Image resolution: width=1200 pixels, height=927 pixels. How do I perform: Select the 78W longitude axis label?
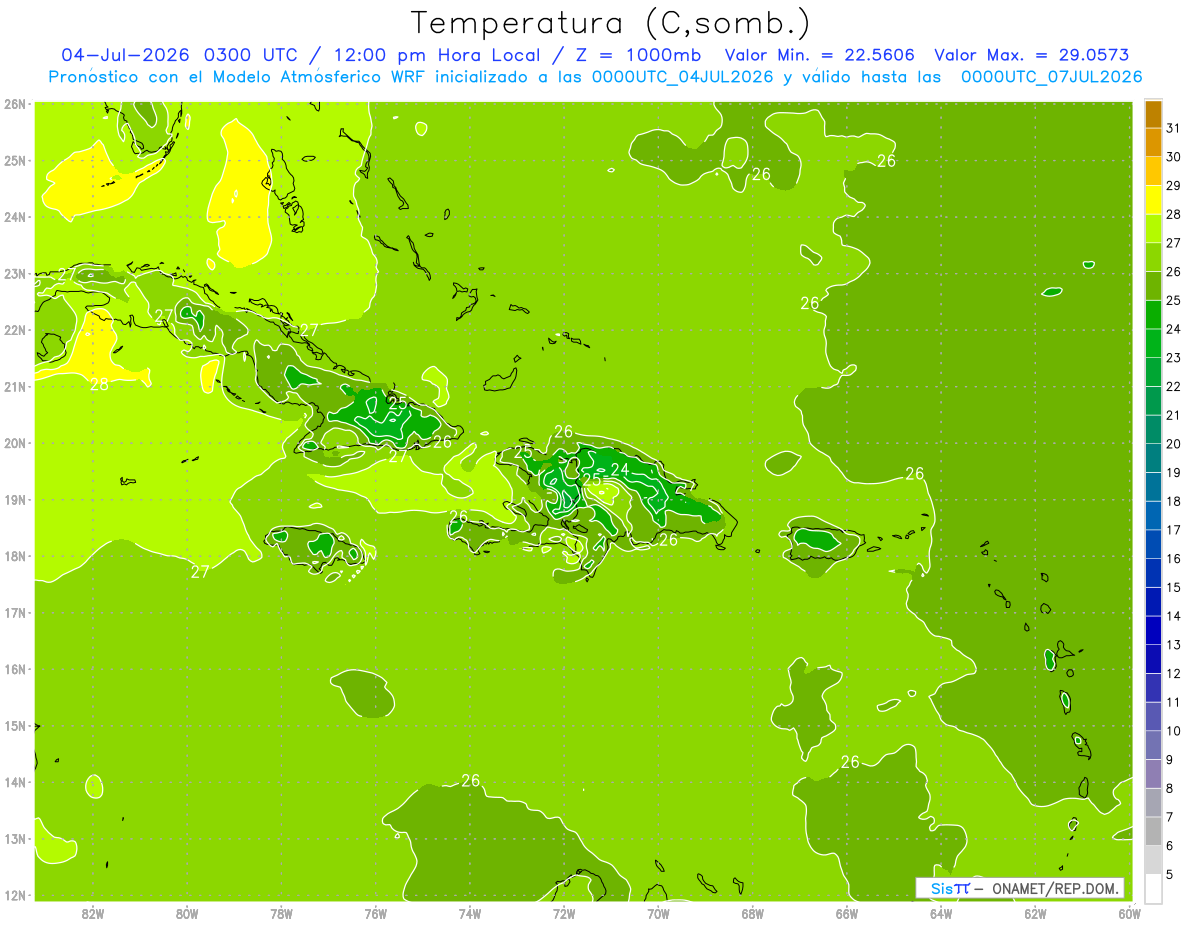(x=281, y=912)
